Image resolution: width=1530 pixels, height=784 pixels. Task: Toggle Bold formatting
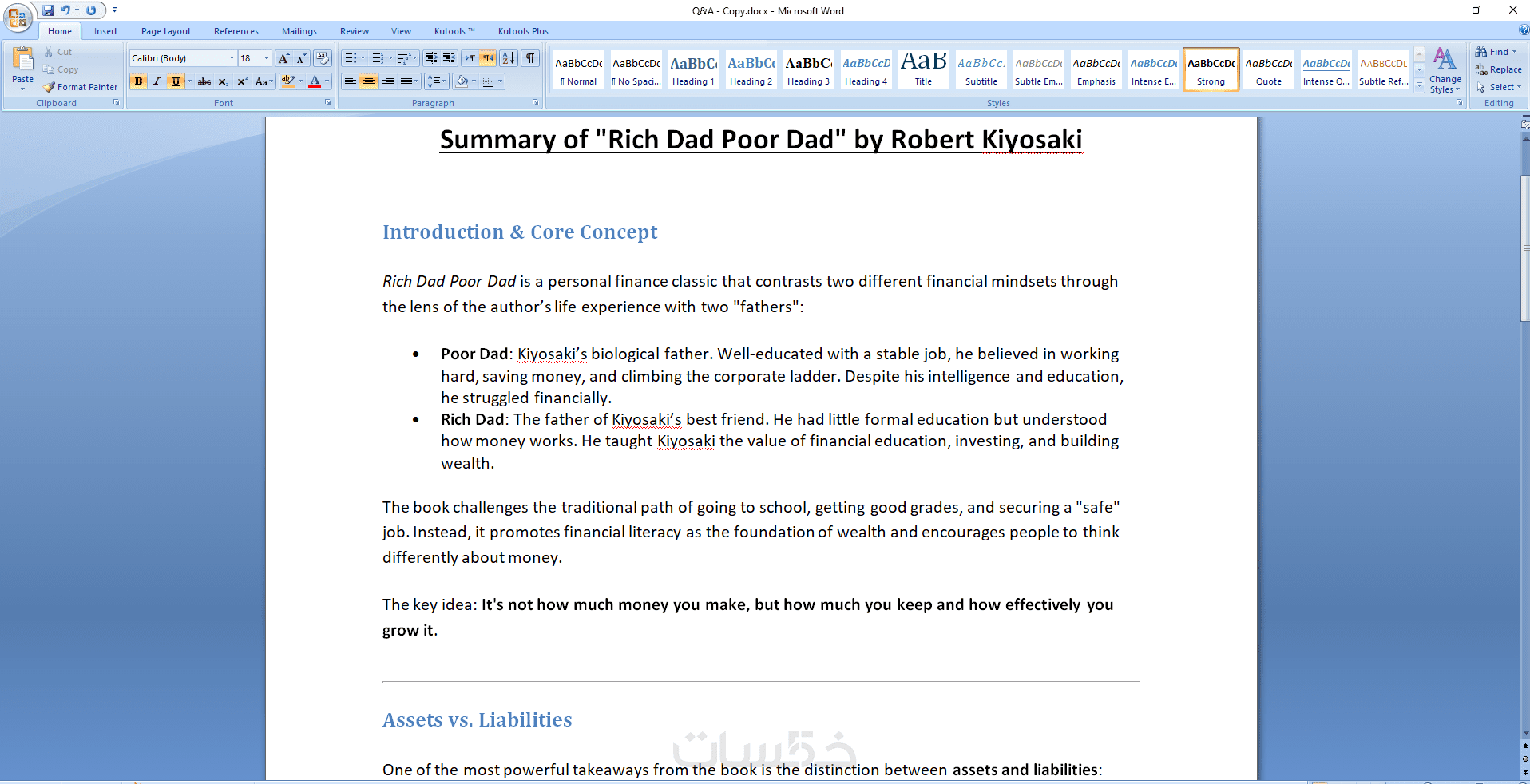tap(139, 81)
